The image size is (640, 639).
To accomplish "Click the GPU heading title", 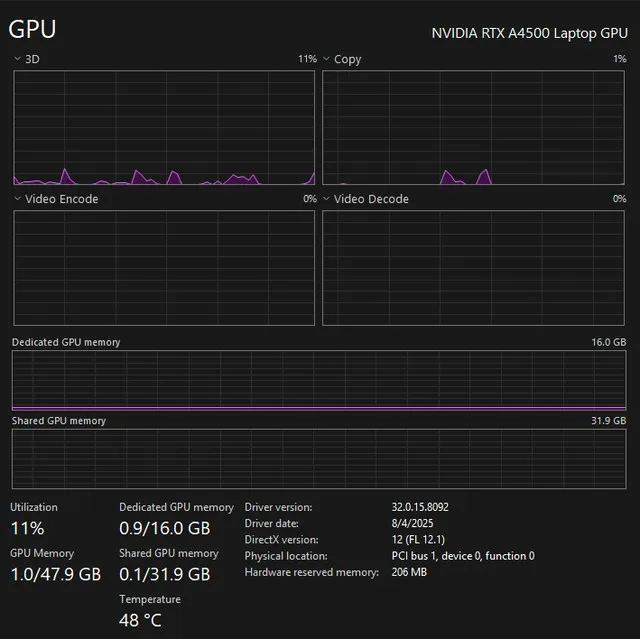I will pyautogui.click(x=32, y=29).
